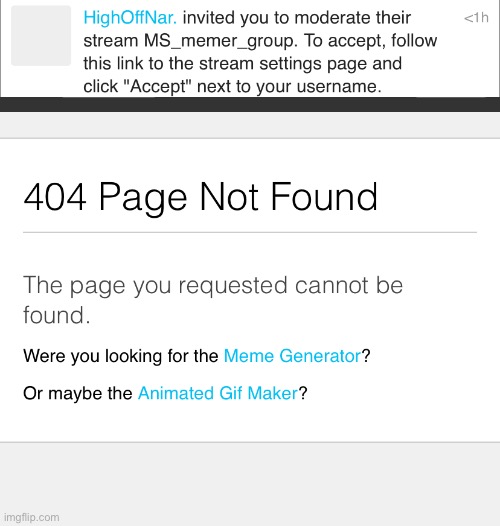
Task: Click the 404 Page Not Found heading
Action: pyautogui.click(x=201, y=197)
